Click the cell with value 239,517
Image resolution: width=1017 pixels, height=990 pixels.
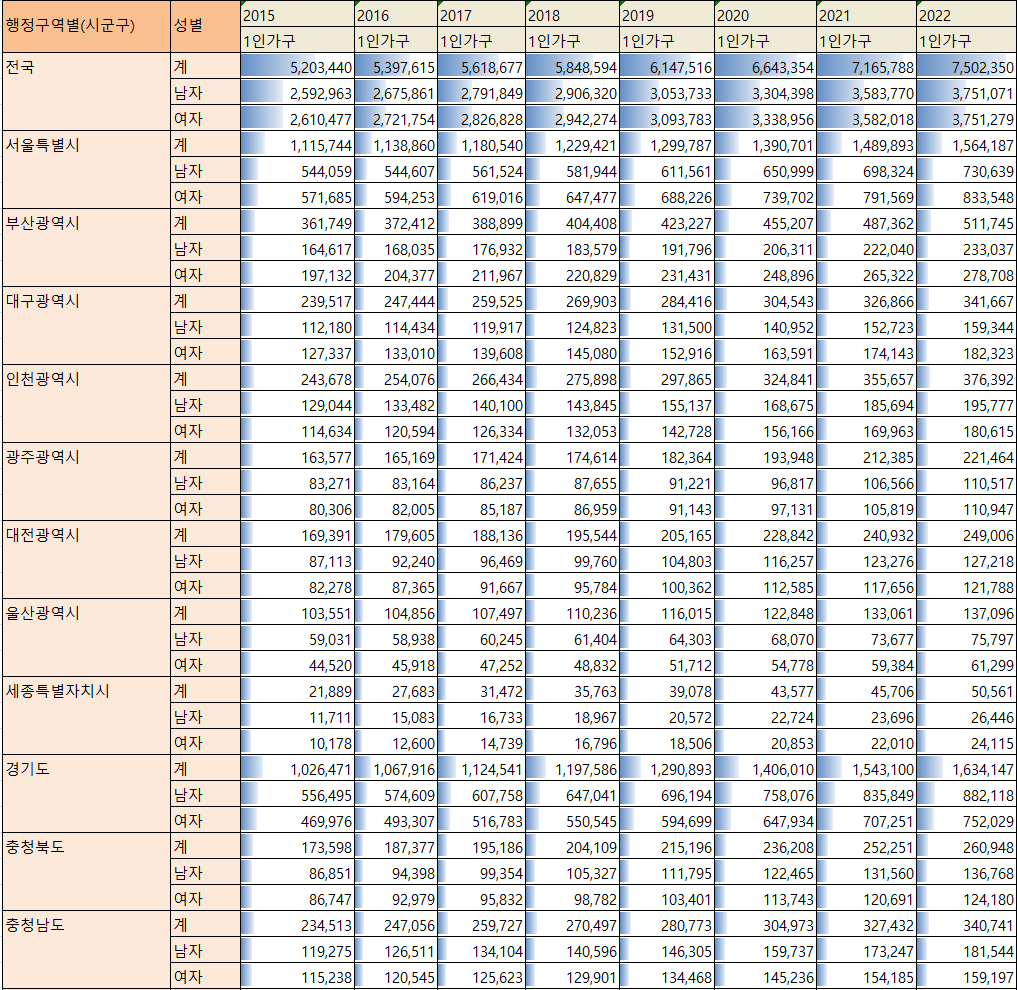[297, 300]
